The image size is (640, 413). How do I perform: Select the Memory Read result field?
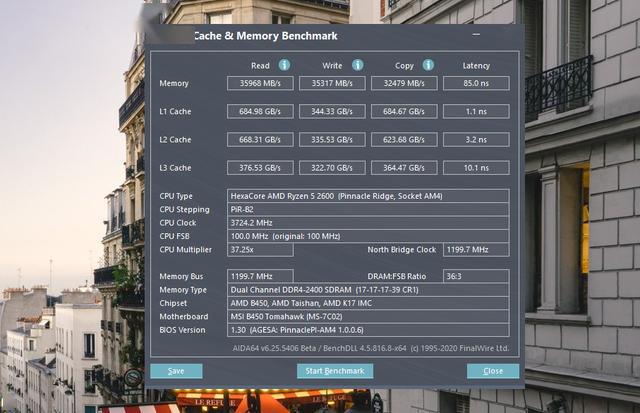click(x=260, y=83)
